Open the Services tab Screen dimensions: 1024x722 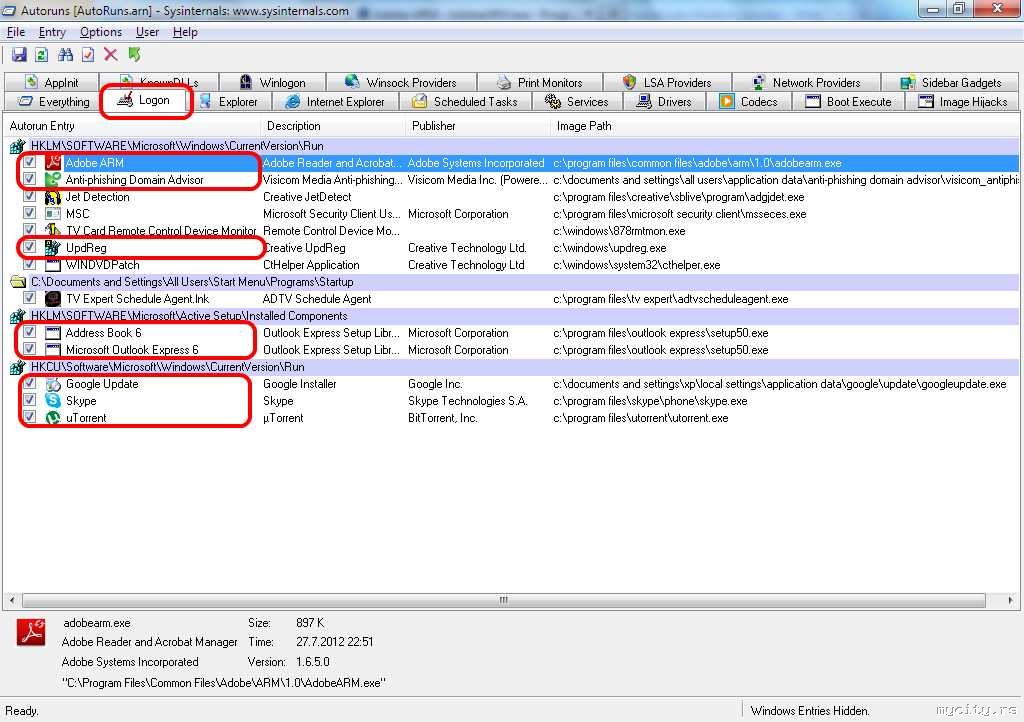[577, 102]
